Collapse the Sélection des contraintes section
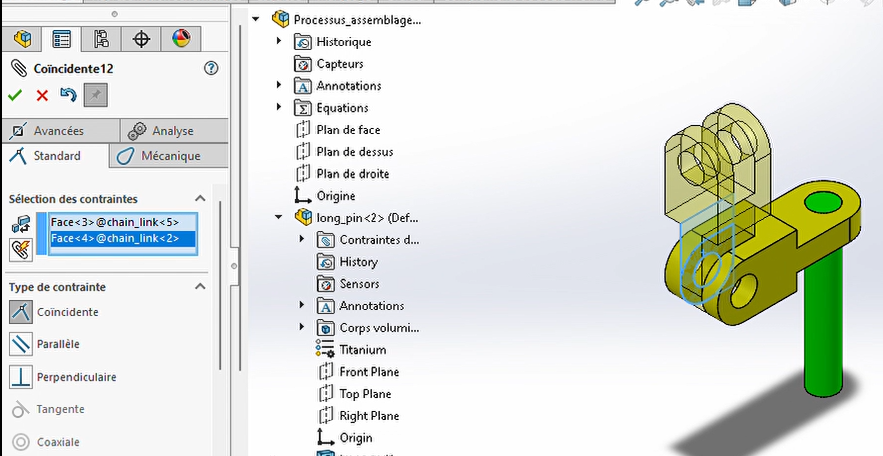 coord(200,199)
